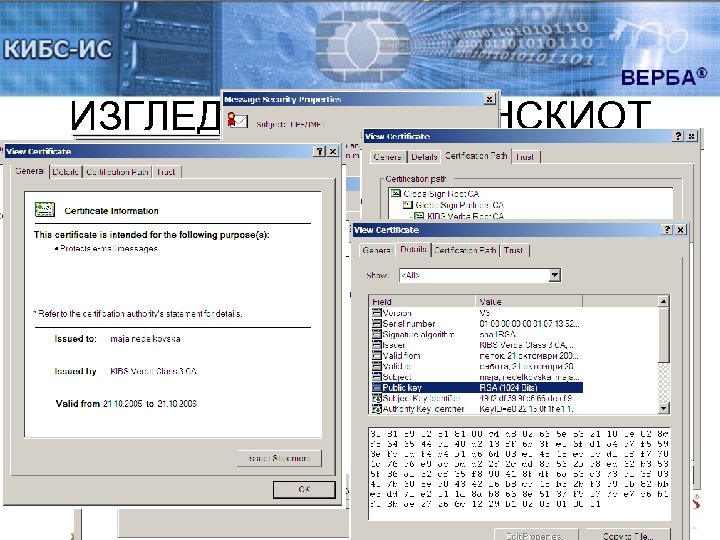Open General tab in front certificate window
The width and height of the screenshot is (720, 540).
(x=377, y=251)
